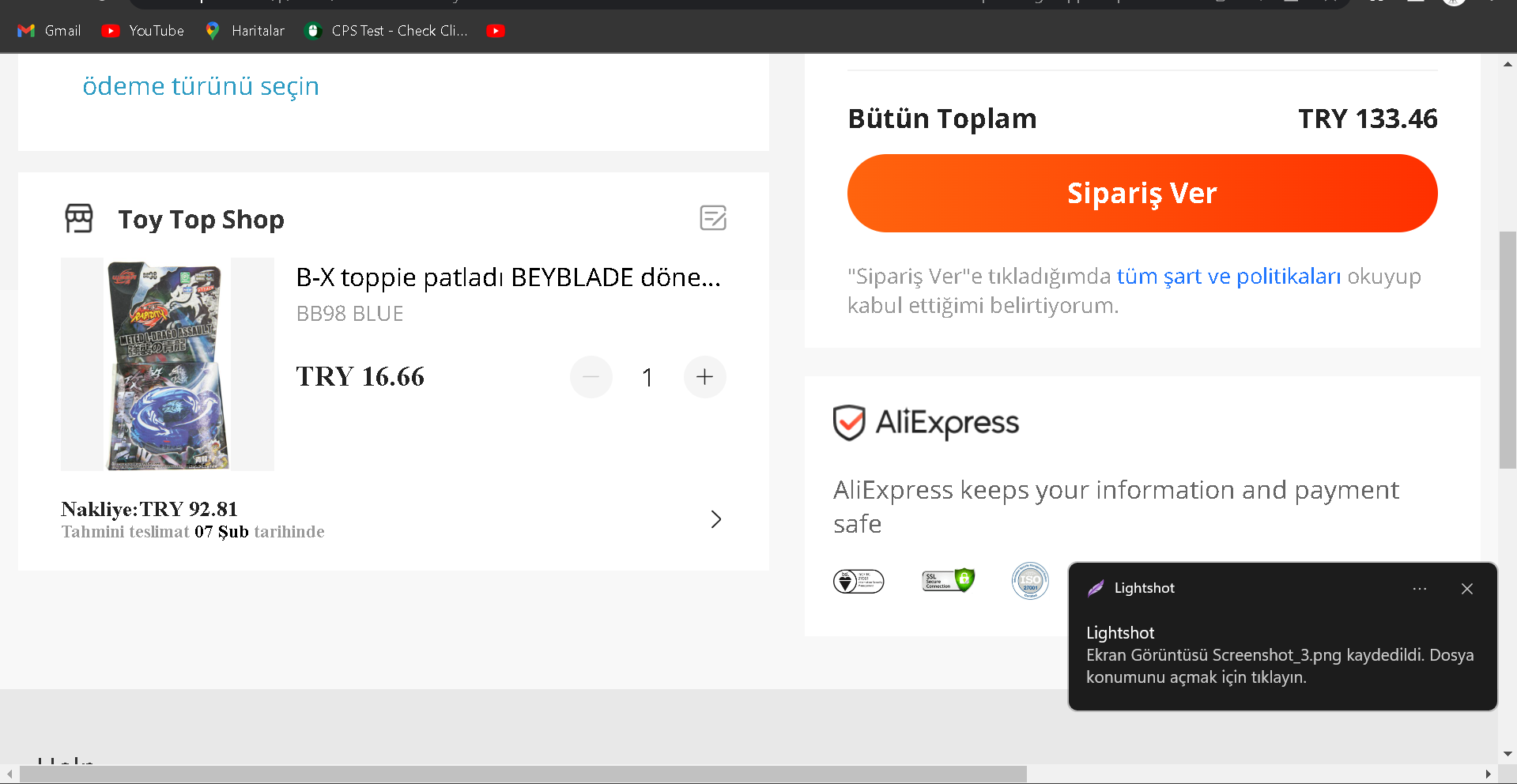This screenshot has width=1517, height=784.
Task: Expand the shipping options chevron
Action: 716,519
